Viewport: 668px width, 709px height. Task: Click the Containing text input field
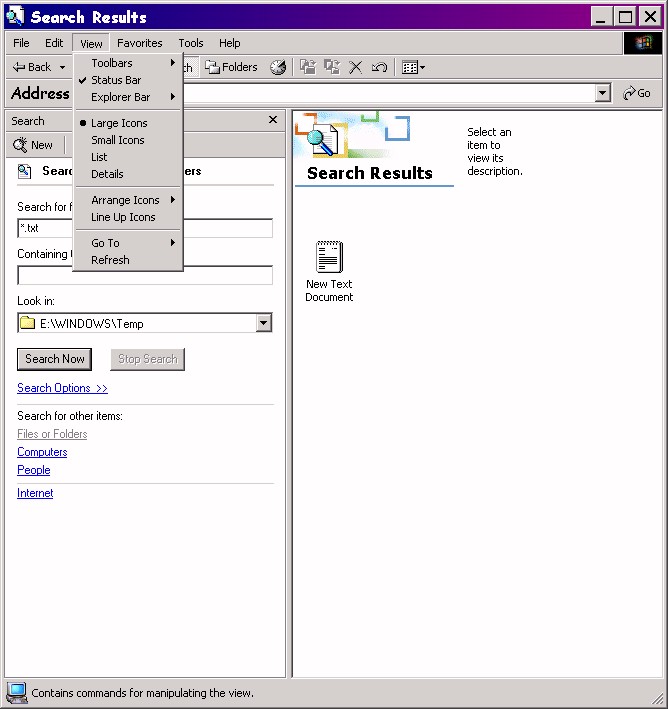tap(145, 275)
